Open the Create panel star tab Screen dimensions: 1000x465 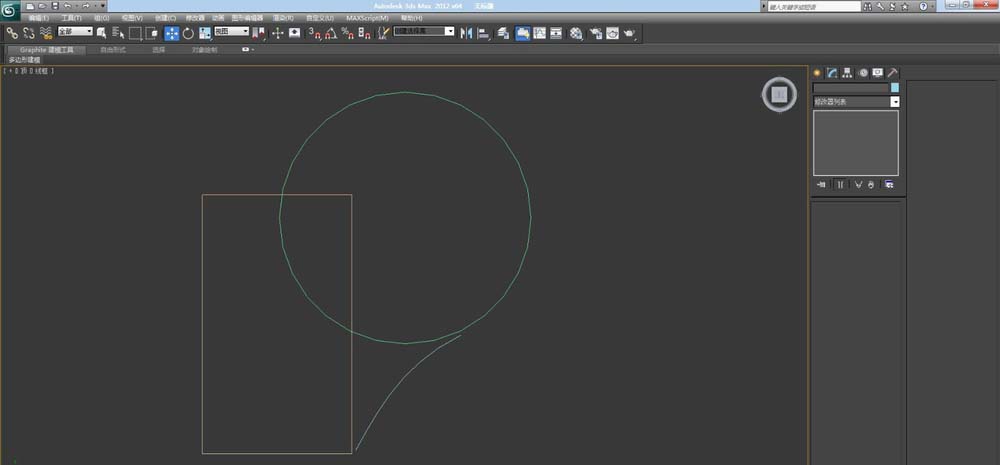pos(817,73)
